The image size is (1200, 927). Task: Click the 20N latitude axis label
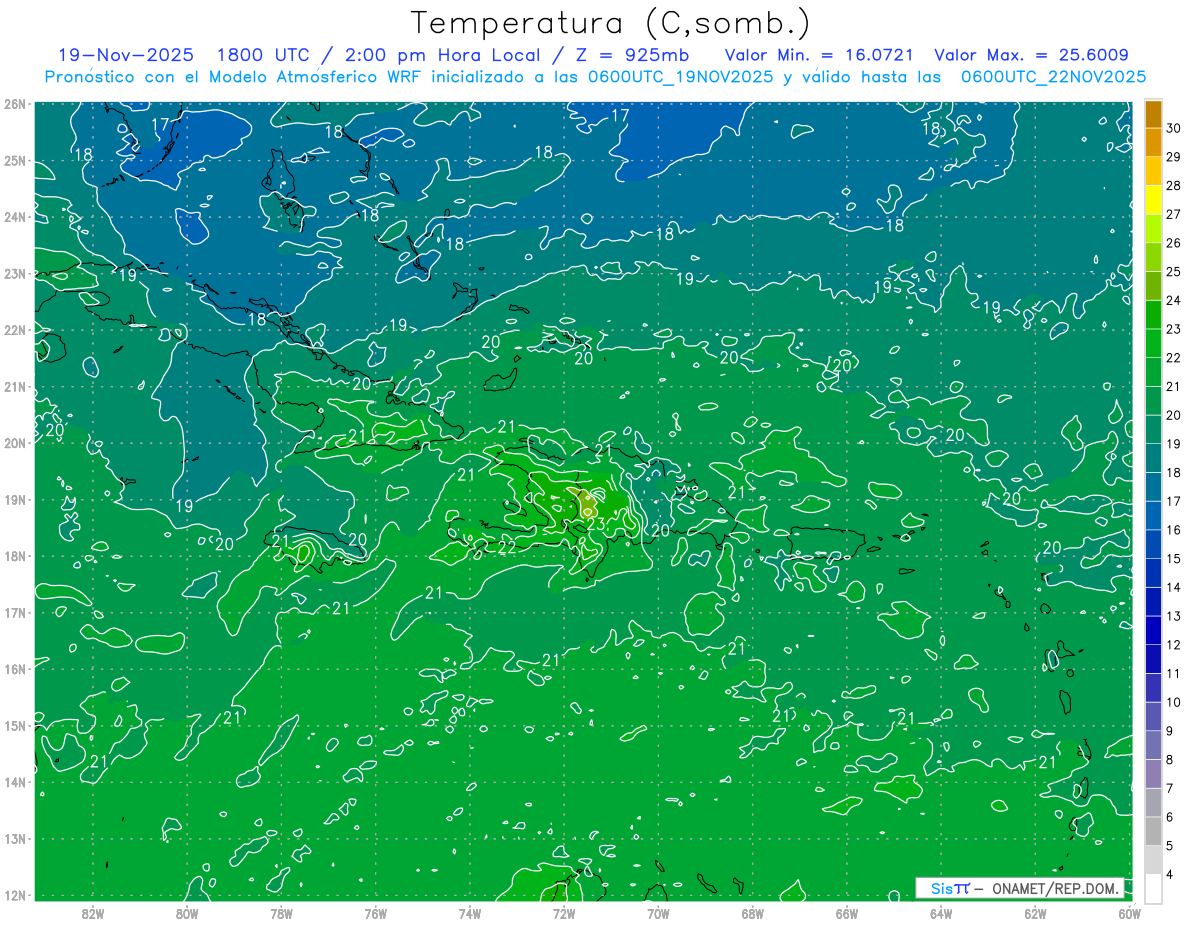click(x=14, y=443)
